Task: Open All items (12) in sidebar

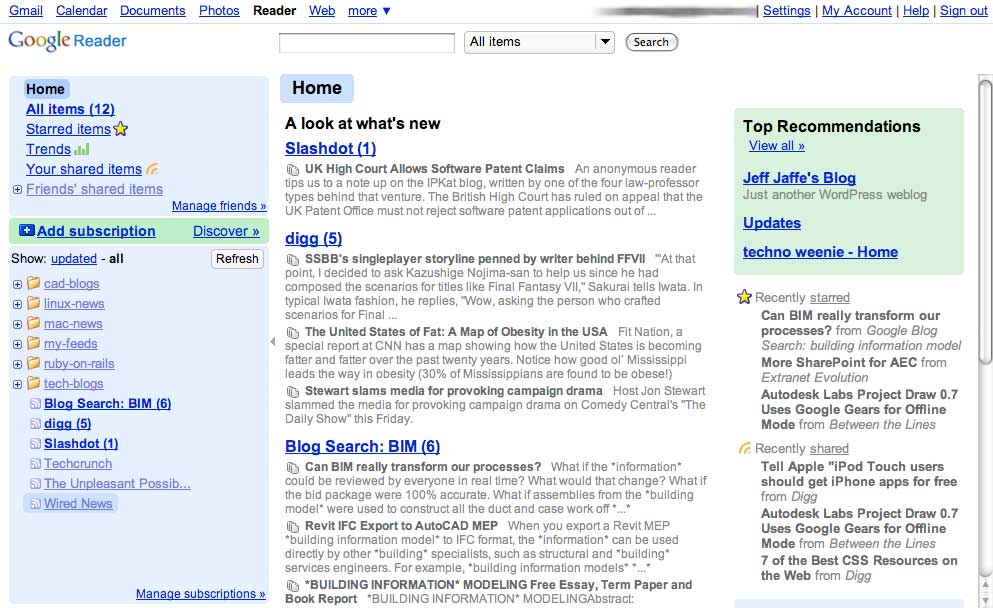Action: point(70,109)
